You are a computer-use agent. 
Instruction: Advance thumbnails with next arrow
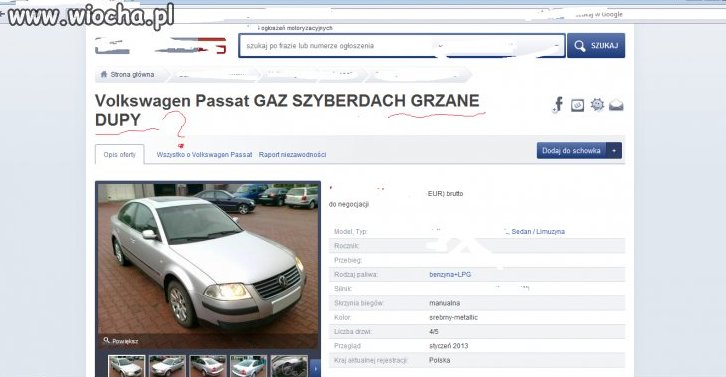click(315, 368)
